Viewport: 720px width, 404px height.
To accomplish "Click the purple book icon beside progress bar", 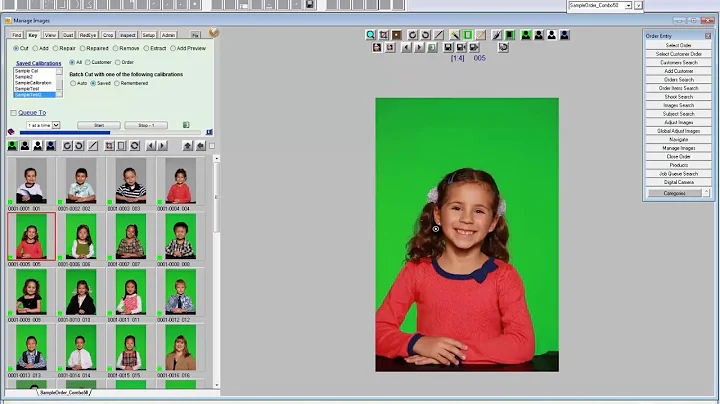I will [11, 132].
